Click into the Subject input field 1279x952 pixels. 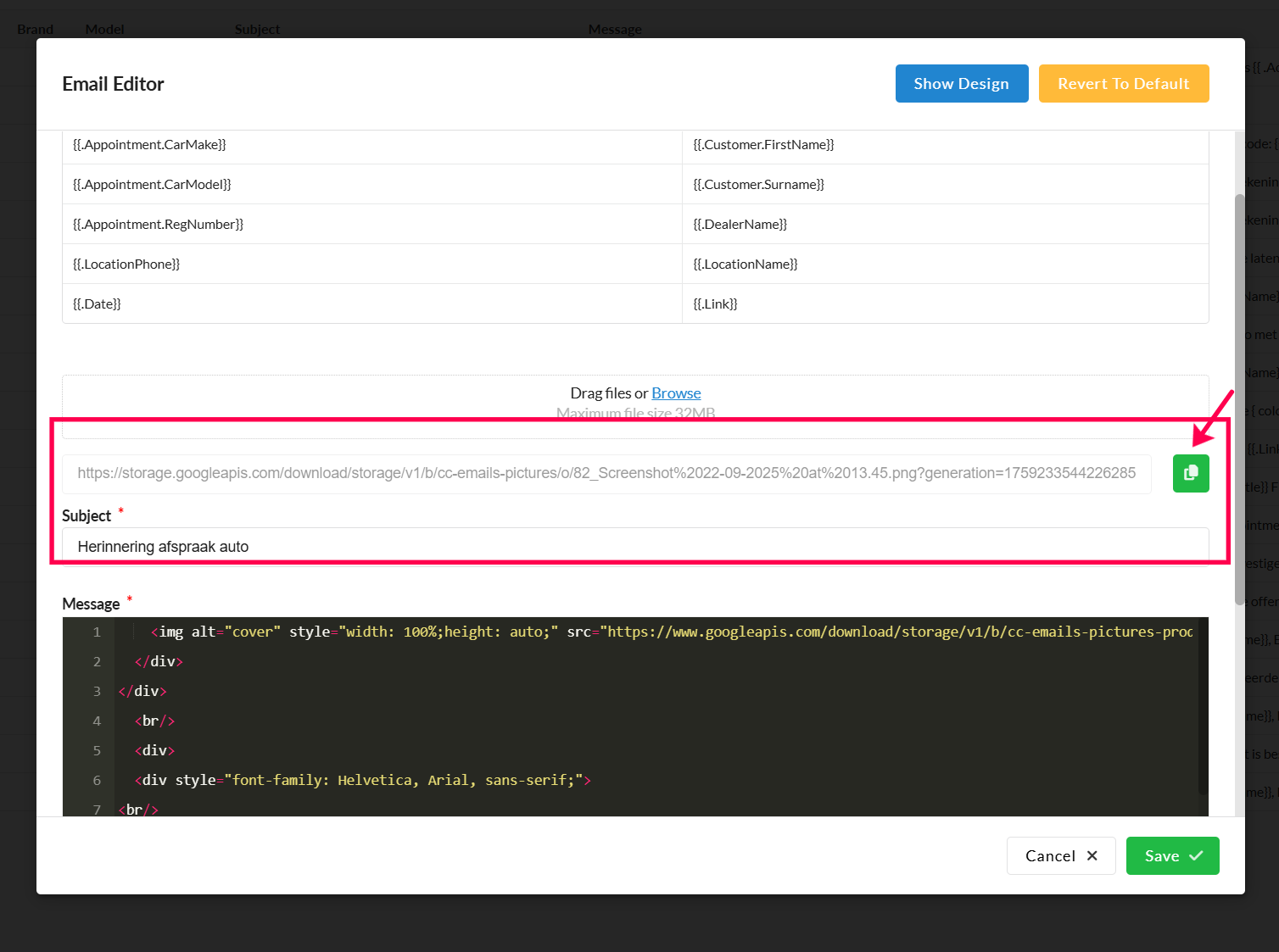[634, 547]
